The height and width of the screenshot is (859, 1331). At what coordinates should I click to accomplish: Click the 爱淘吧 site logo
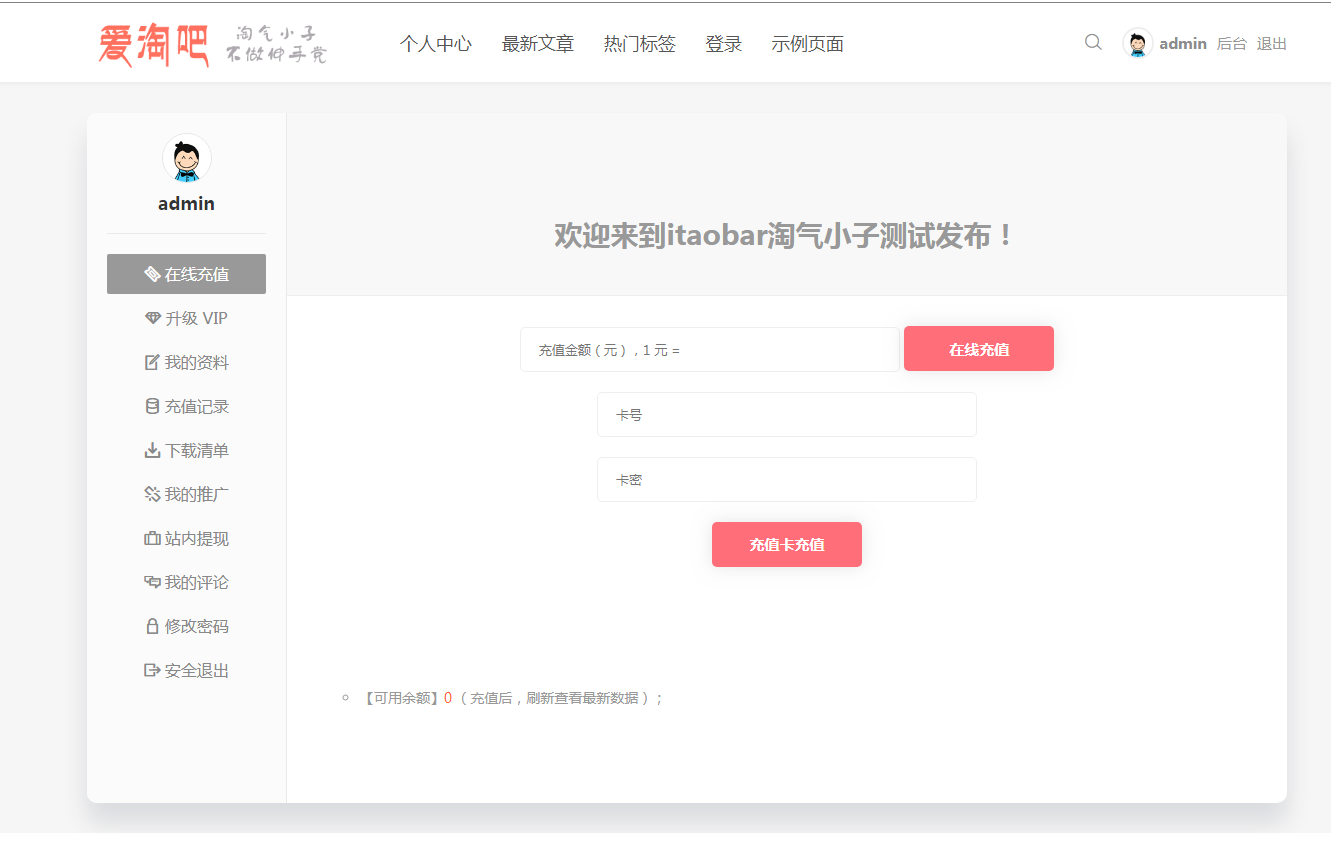(153, 44)
